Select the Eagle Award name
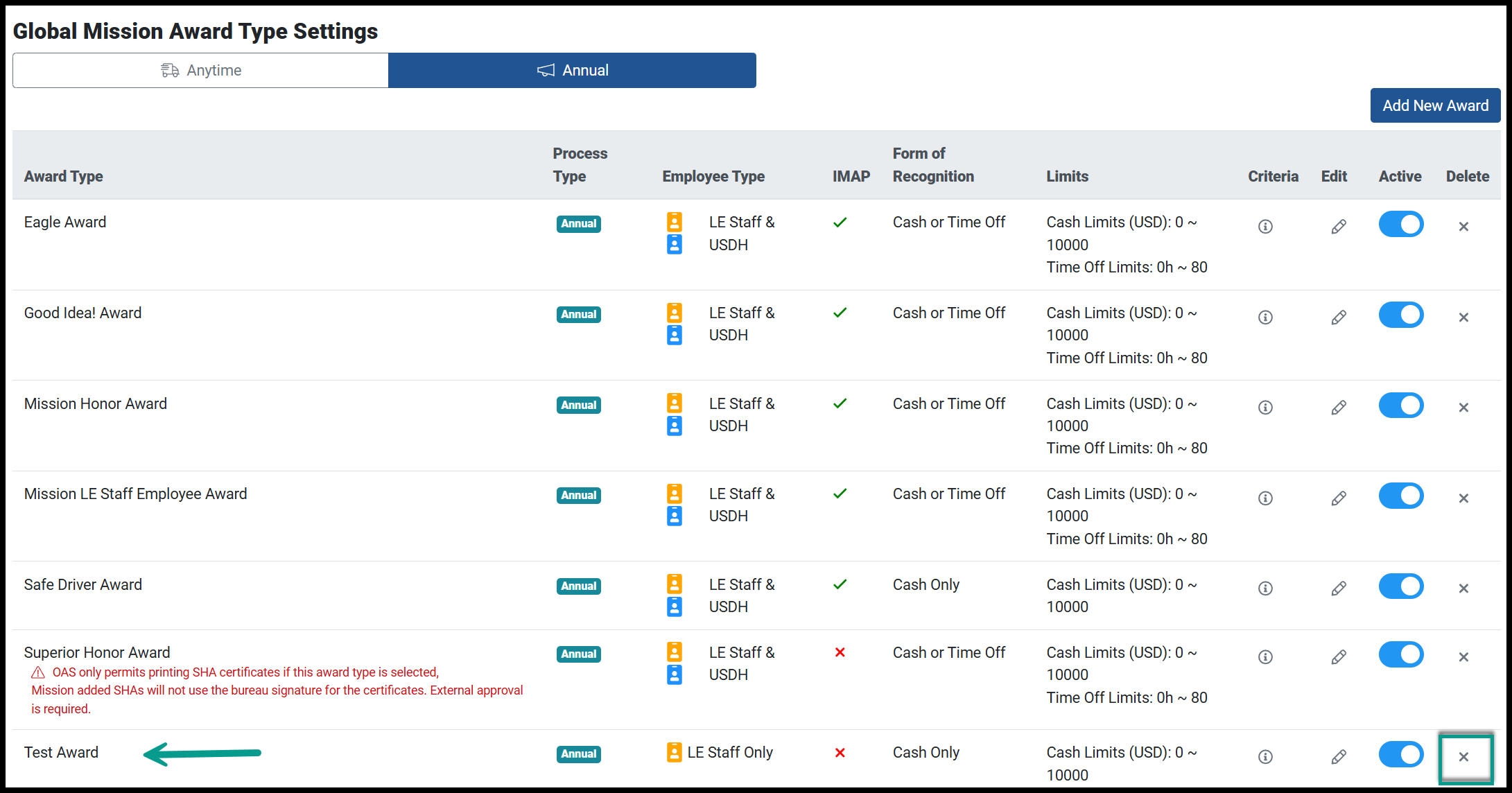Screen dimensions: 1512x793 (65, 222)
